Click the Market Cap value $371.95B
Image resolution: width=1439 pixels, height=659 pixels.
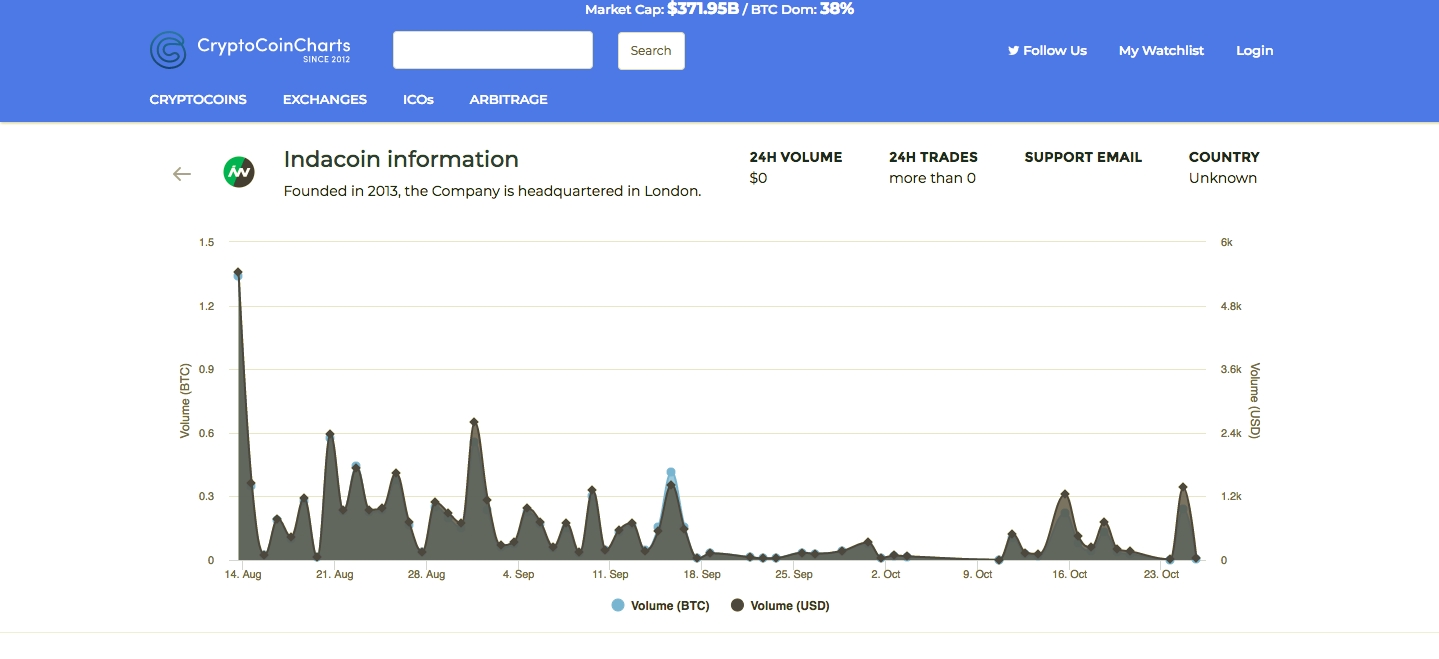point(703,9)
